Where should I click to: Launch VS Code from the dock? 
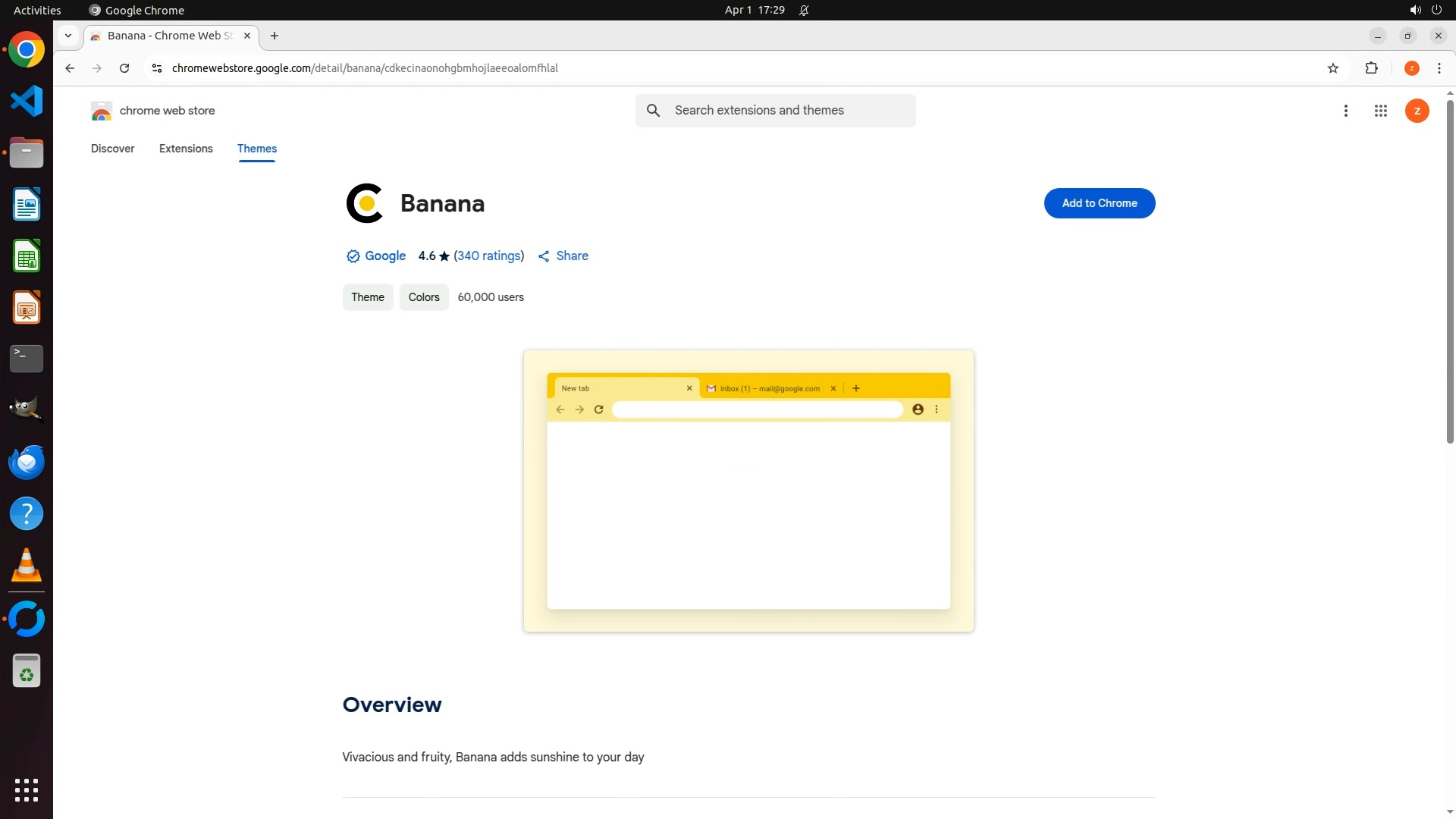click(27, 101)
